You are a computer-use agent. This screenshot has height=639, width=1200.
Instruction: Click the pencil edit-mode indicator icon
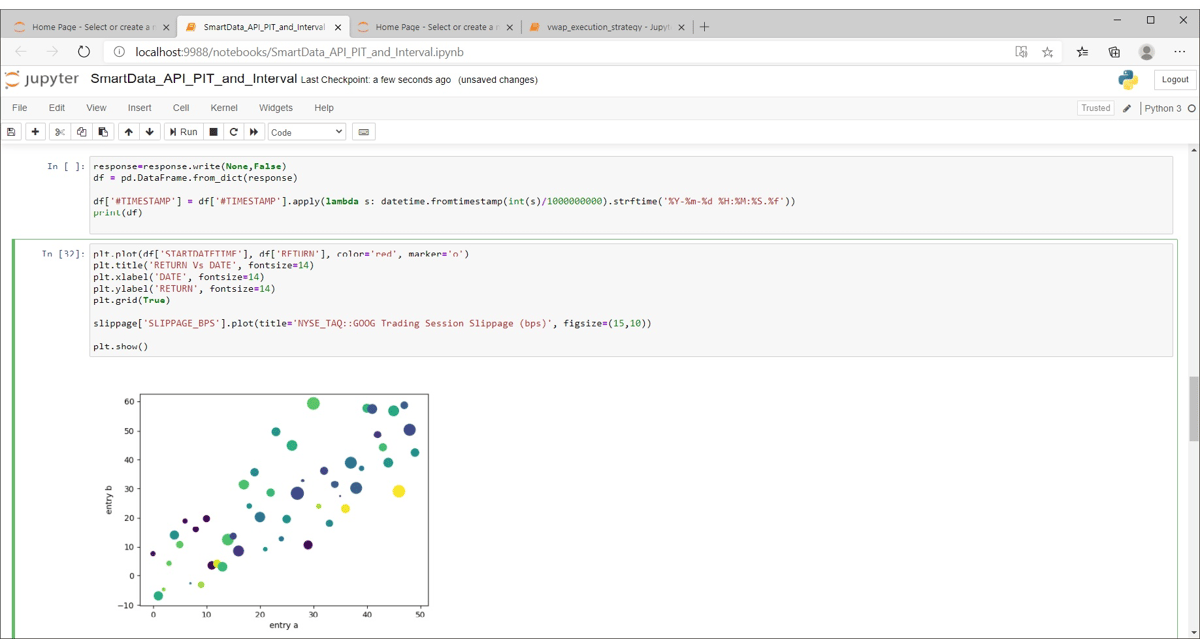coord(1127,108)
